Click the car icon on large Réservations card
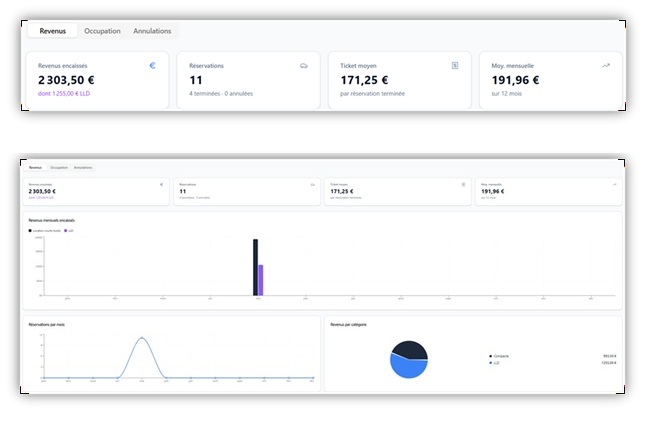 [x=304, y=66]
